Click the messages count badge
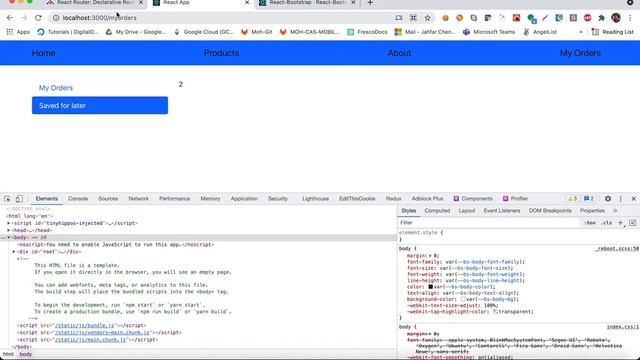 (589, 199)
